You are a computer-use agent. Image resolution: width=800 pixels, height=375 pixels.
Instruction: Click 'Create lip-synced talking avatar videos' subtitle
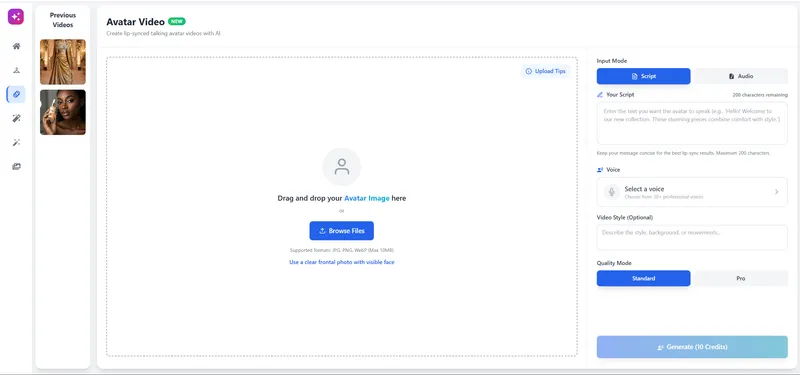pyautogui.click(x=163, y=34)
